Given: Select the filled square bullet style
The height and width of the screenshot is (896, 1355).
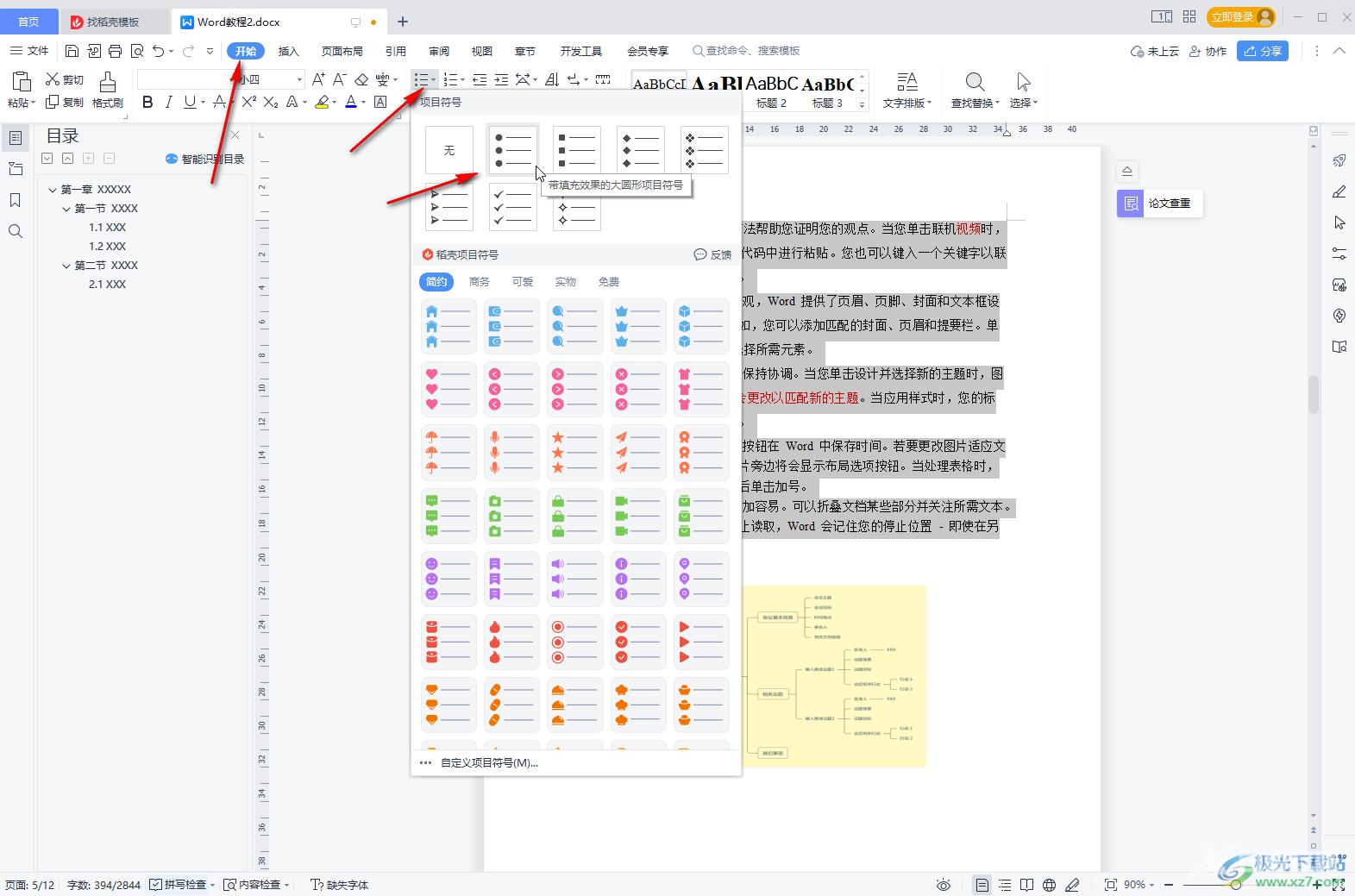Looking at the screenshot, I should pyautogui.click(x=576, y=150).
